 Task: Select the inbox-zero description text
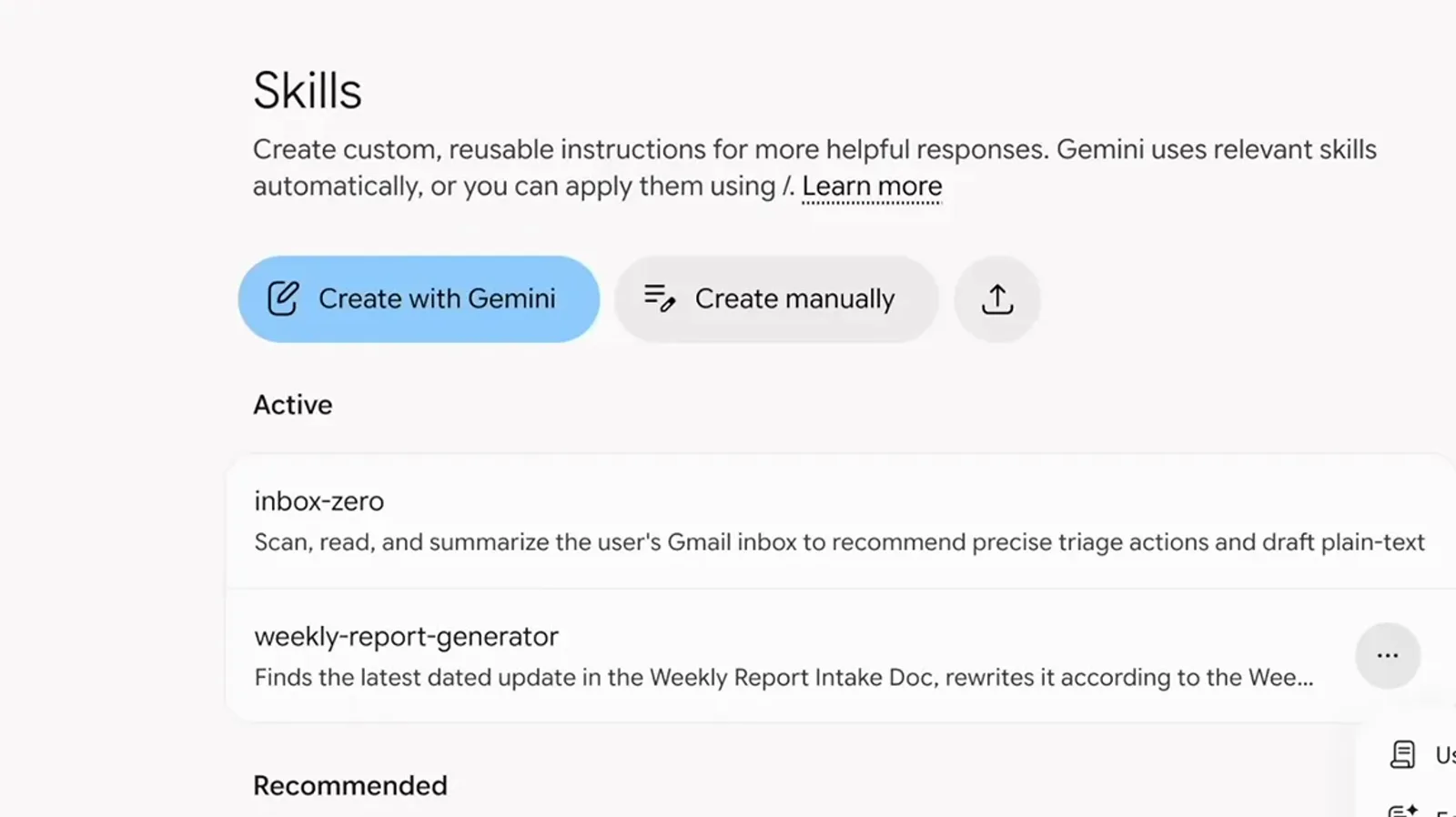839,542
